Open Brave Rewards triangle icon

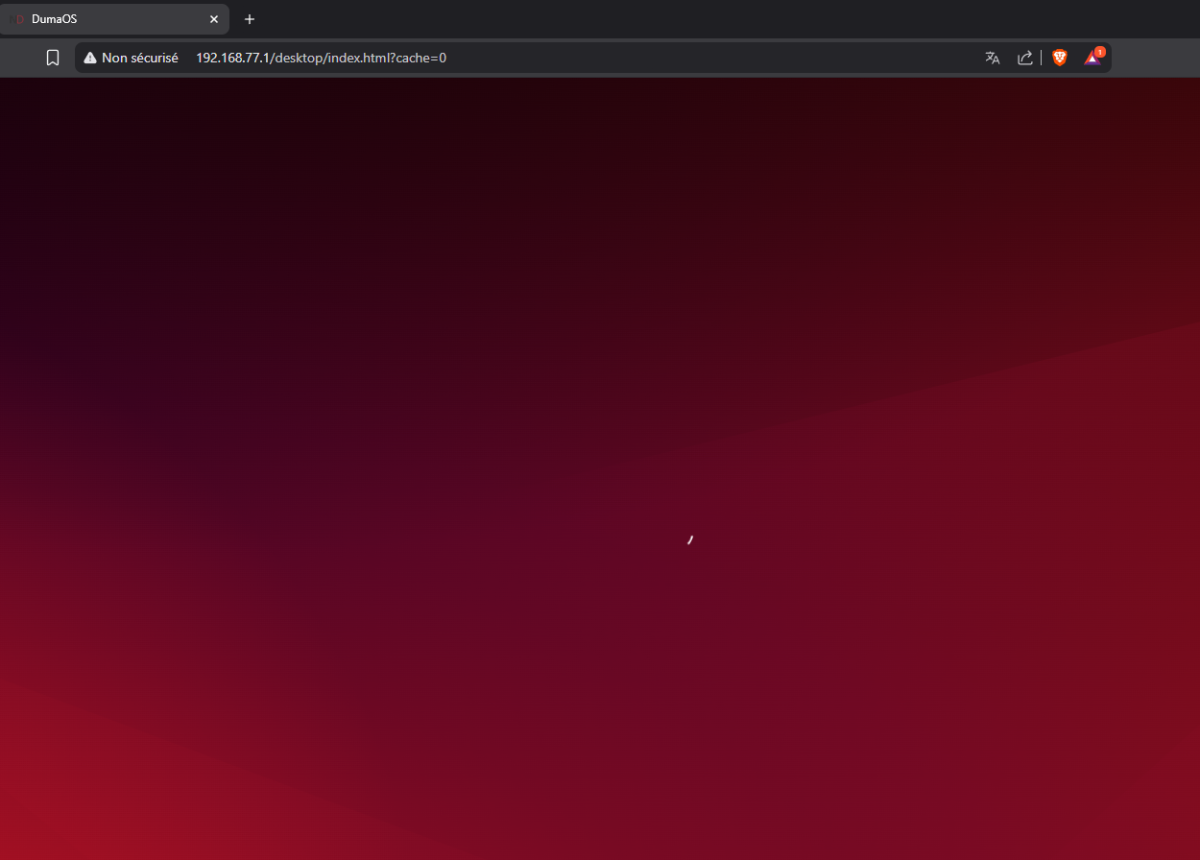tap(1092, 59)
